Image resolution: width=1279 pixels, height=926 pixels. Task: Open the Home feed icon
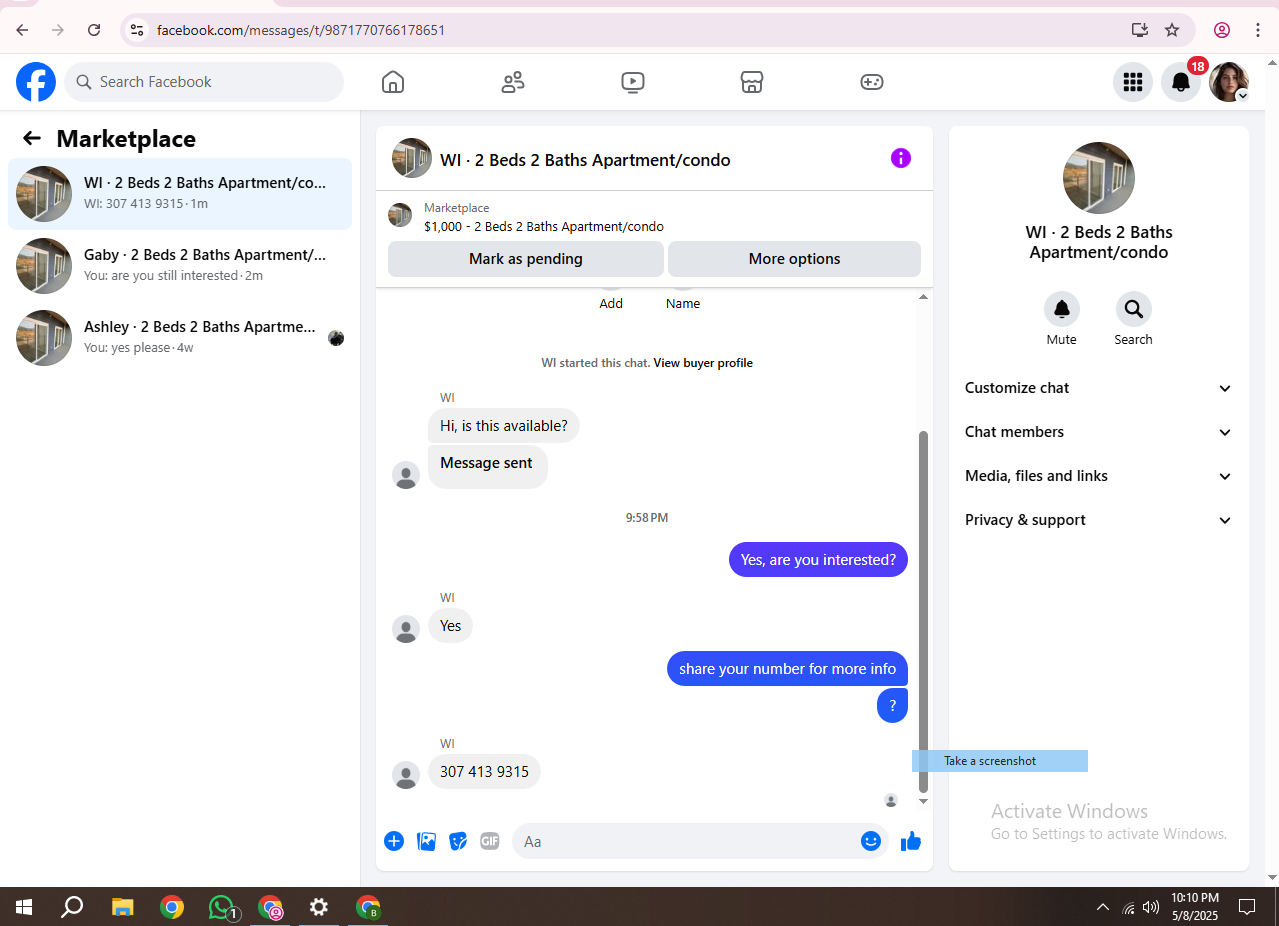coord(393,82)
